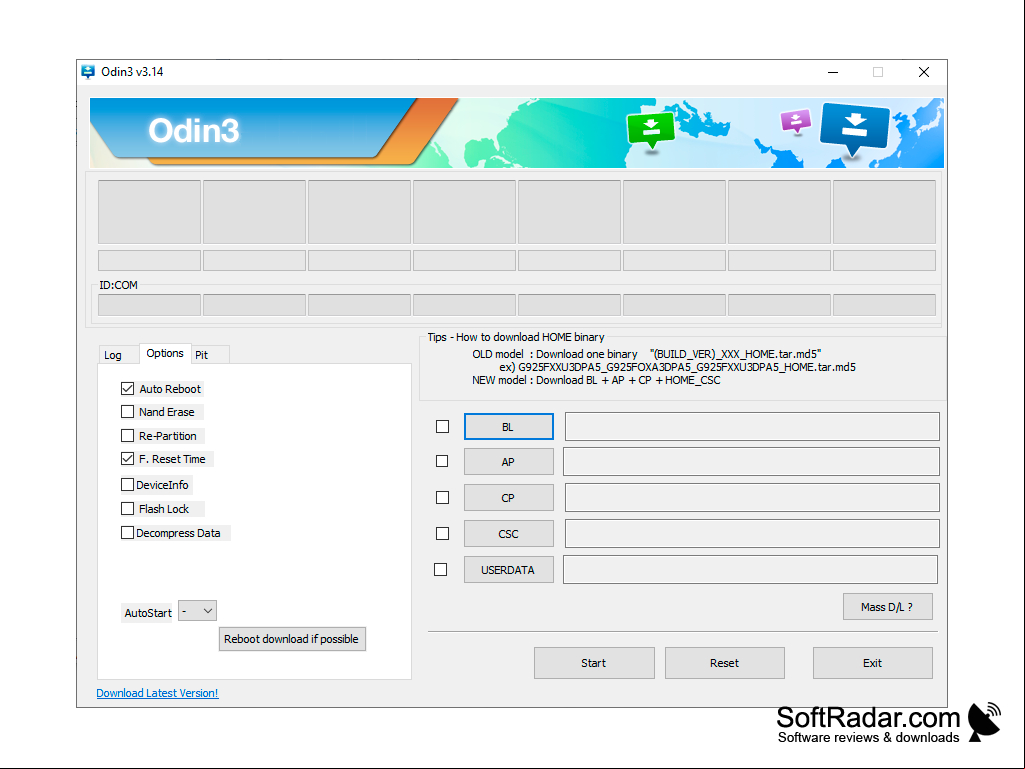This screenshot has width=1025, height=769.
Task: Focus the USERDATA path field
Action: (750, 570)
